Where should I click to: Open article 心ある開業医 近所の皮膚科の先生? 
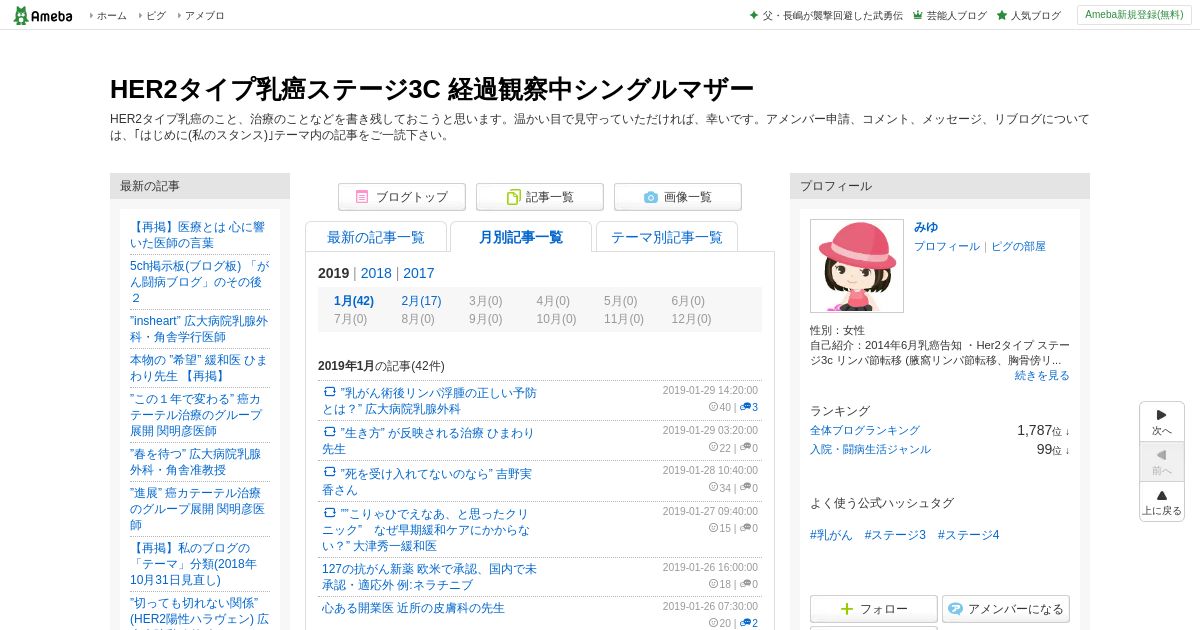click(x=413, y=608)
